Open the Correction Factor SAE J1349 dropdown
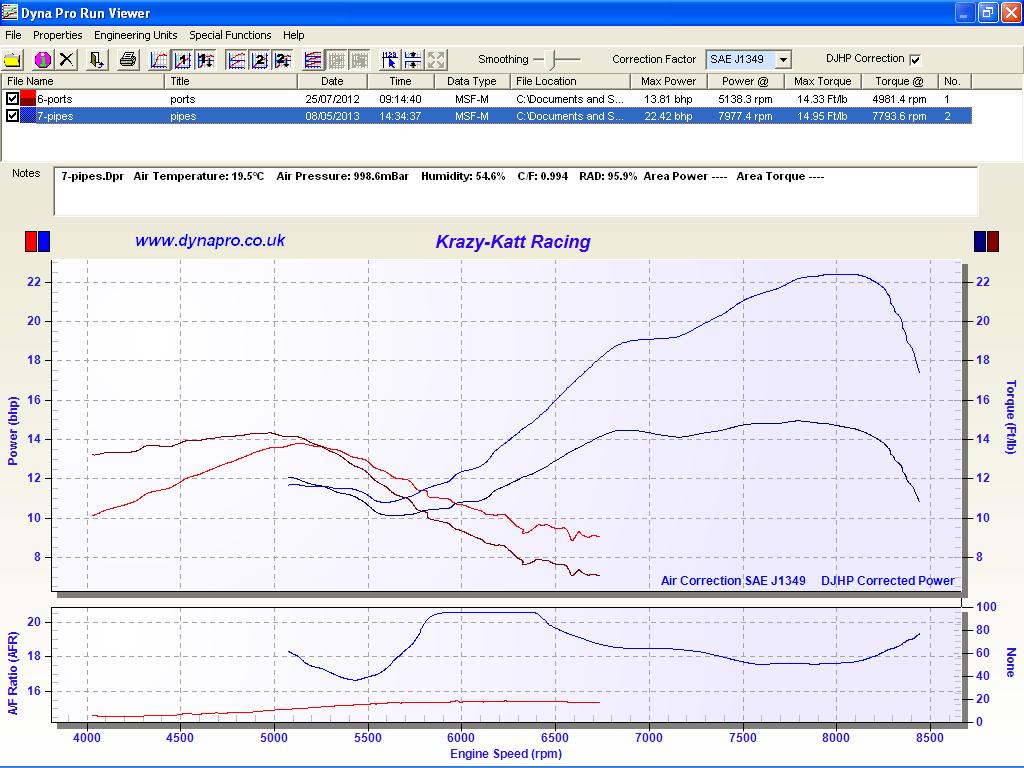The width and height of the screenshot is (1024, 768). tap(783, 60)
